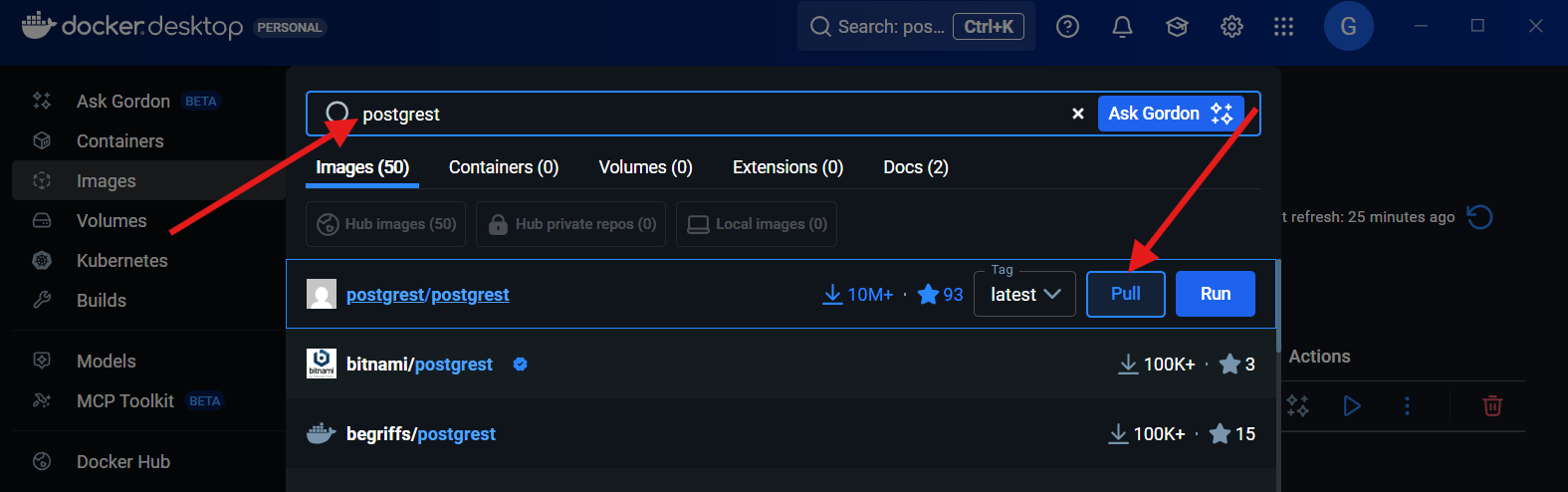The width and height of the screenshot is (1568, 492).
Task: Click the Volumes drive icon
Action: click(42, 220)
